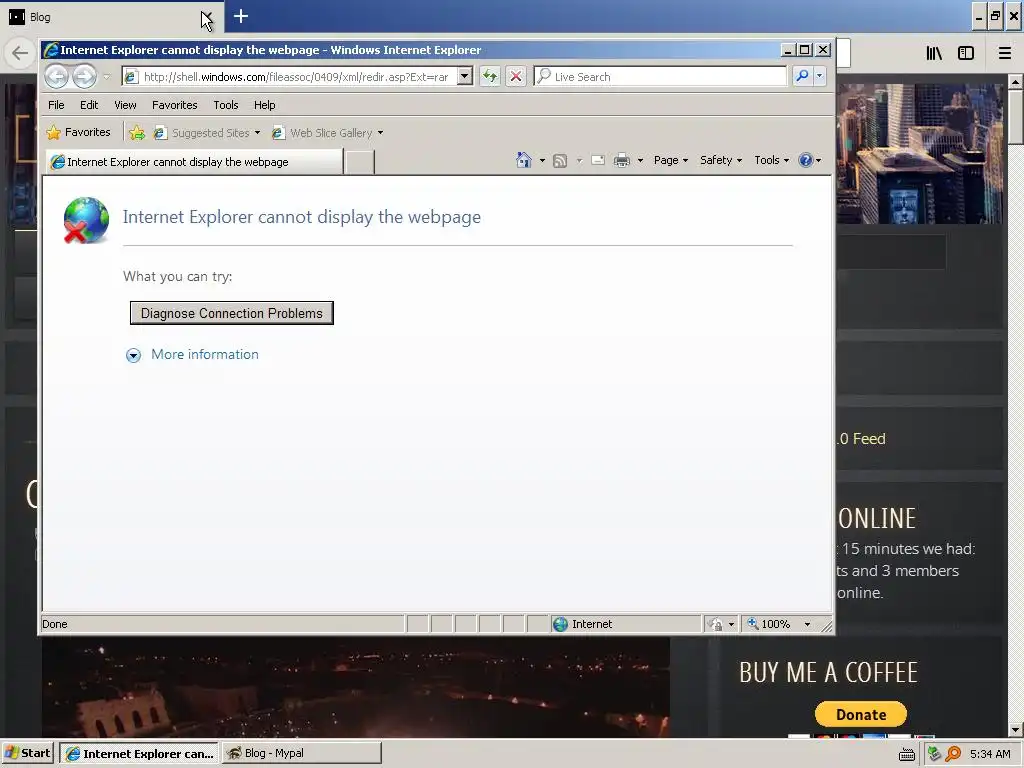Screen dimensions: 1024x768
Task: Open the Tools menu in menu bar
Action: pyautogui.click(x=225, y=105)
